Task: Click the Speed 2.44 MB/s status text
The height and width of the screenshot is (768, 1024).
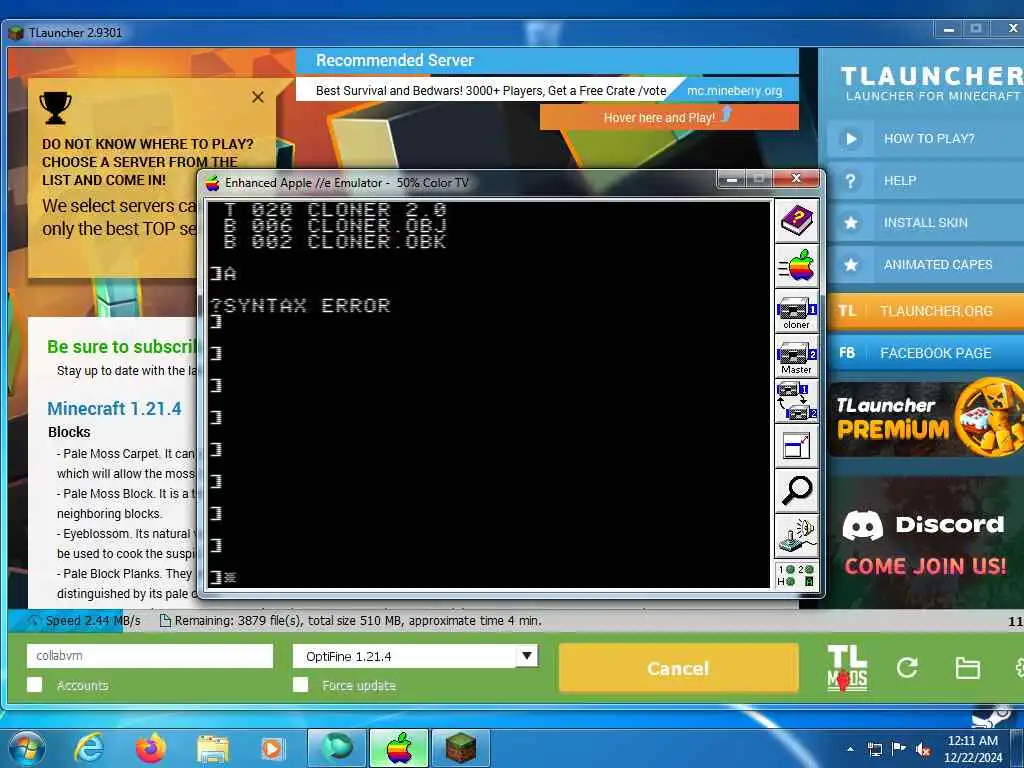Action: [93, 620]
